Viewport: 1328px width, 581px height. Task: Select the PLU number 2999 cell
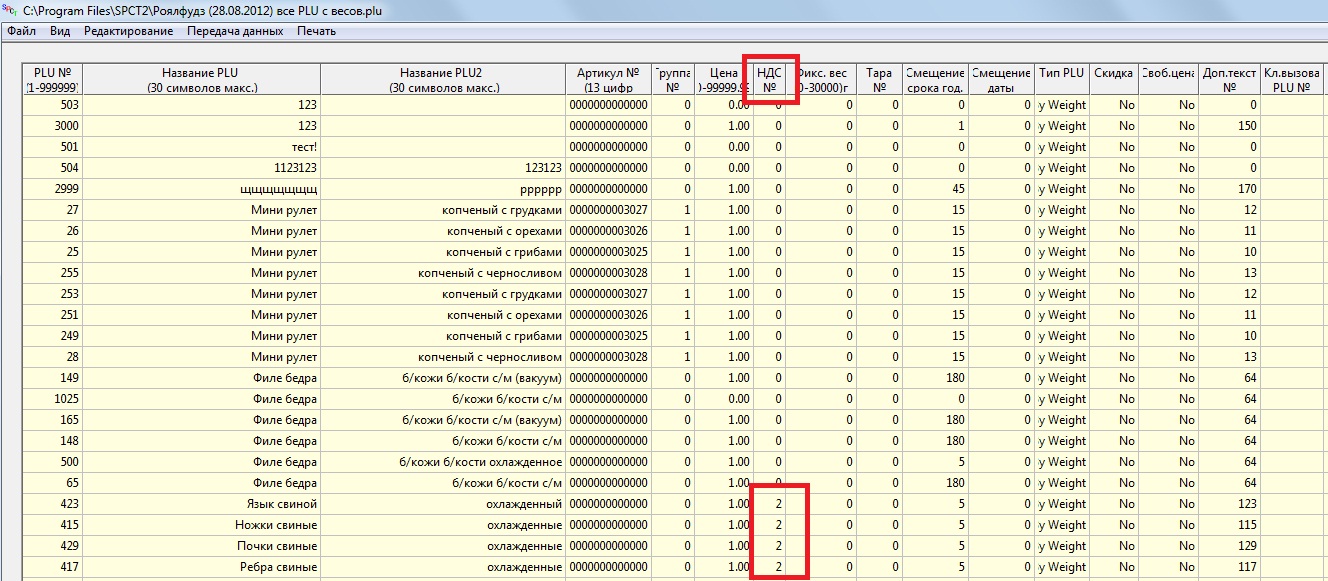click(x=52, y=189)
